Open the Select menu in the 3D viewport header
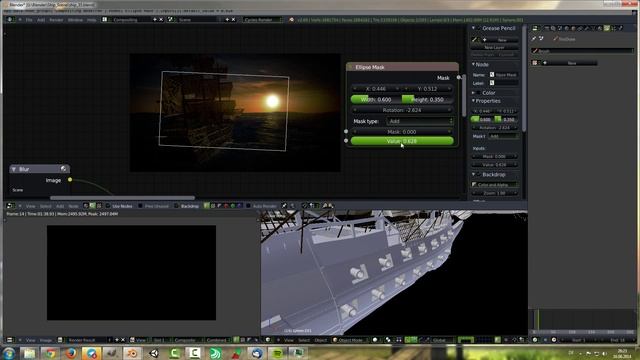The image size is (640, 360). tap(304, 340)
